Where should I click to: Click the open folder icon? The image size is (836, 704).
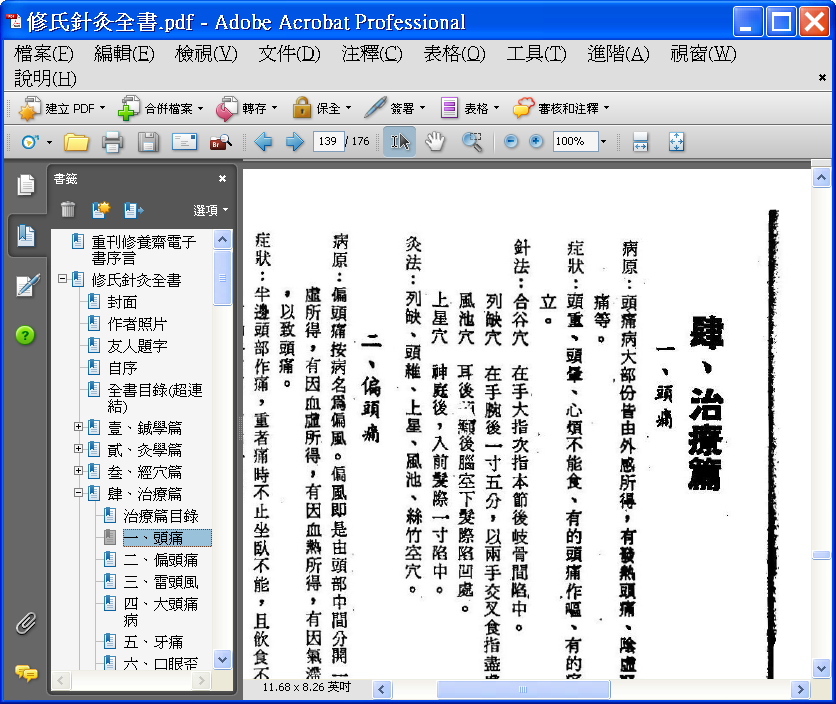(76, 142)
